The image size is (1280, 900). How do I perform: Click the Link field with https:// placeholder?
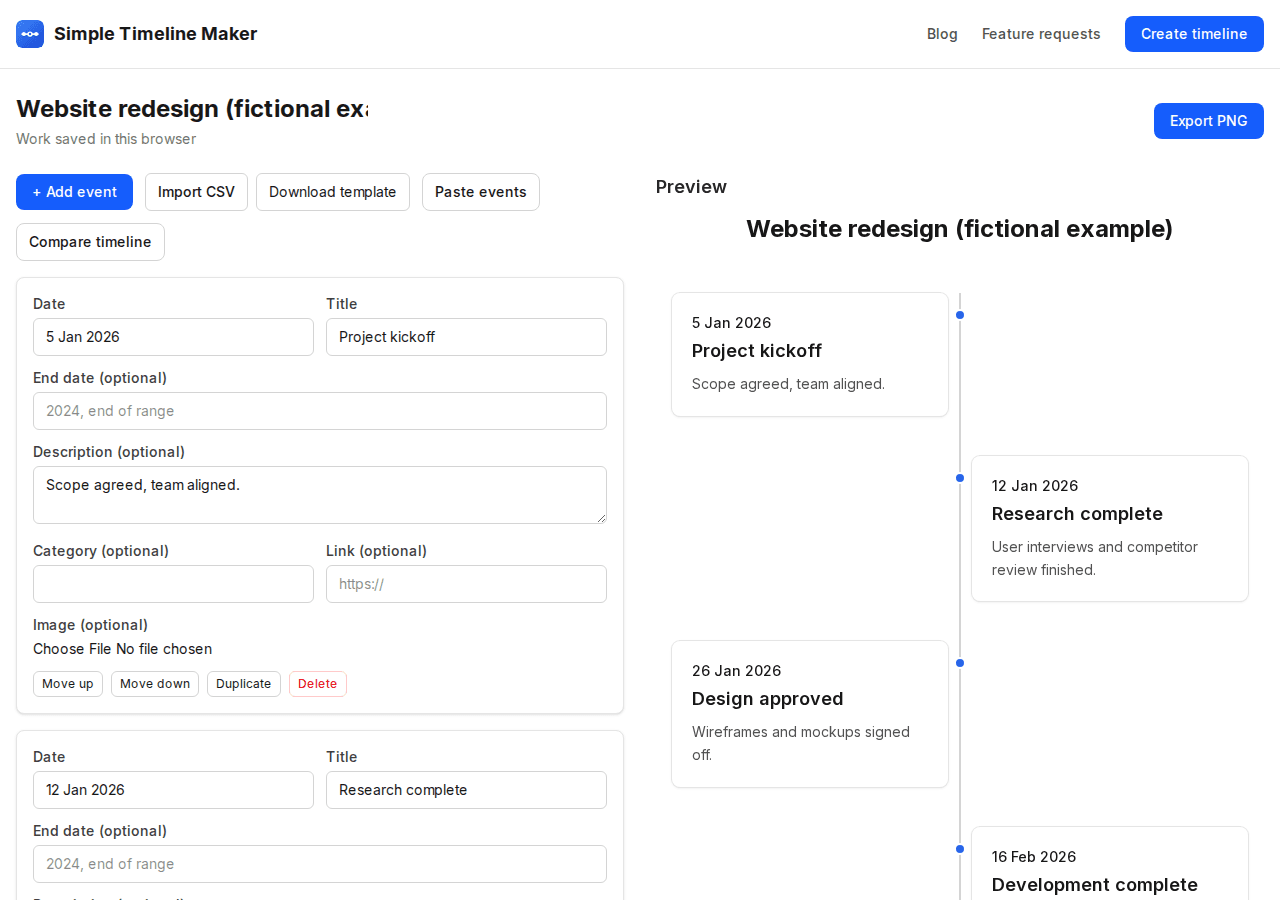pos(466,584)
